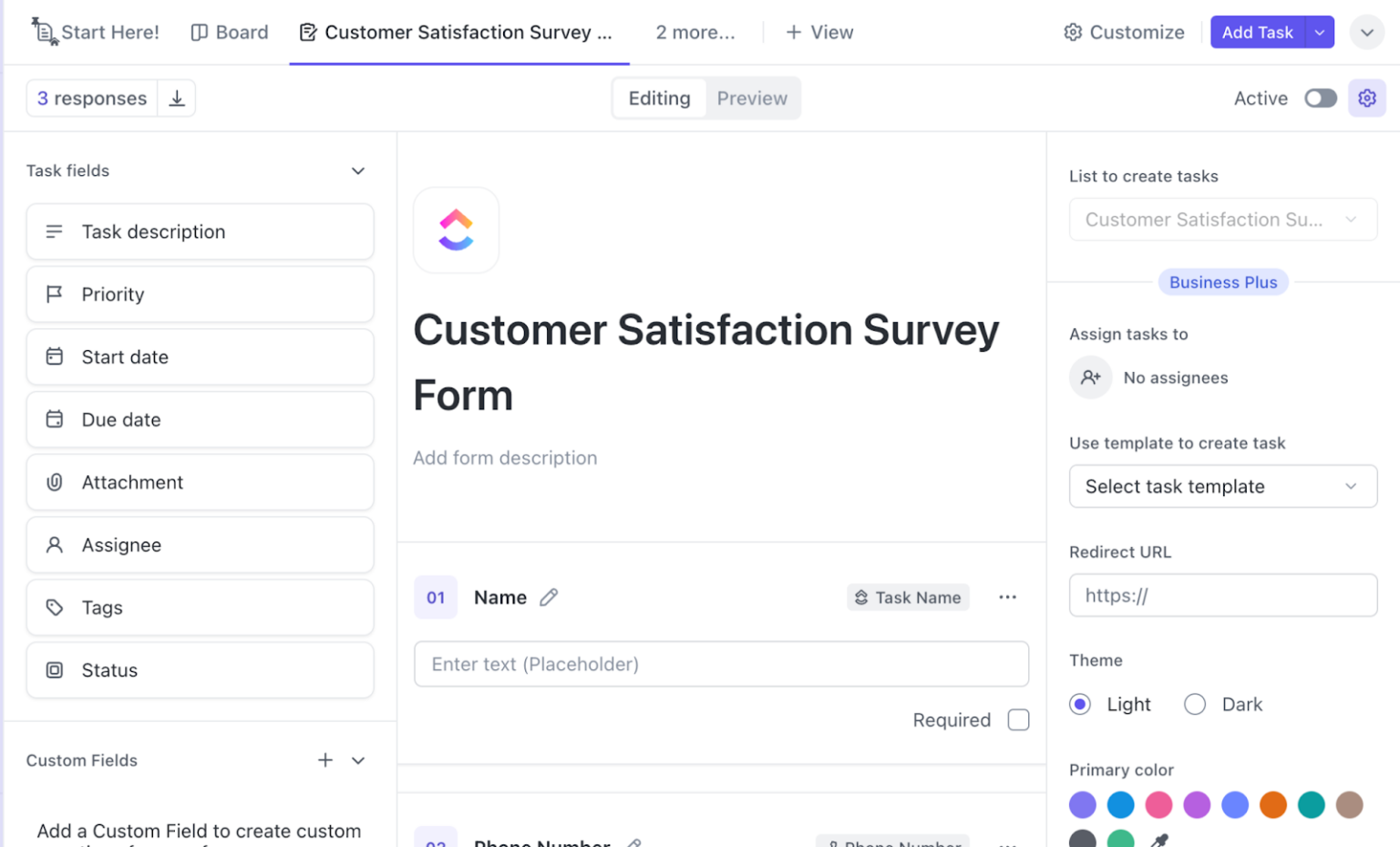The image size is (1400, 847).
Task: Click the Tags icon in Task fields
Action: [x=55, y=607]
